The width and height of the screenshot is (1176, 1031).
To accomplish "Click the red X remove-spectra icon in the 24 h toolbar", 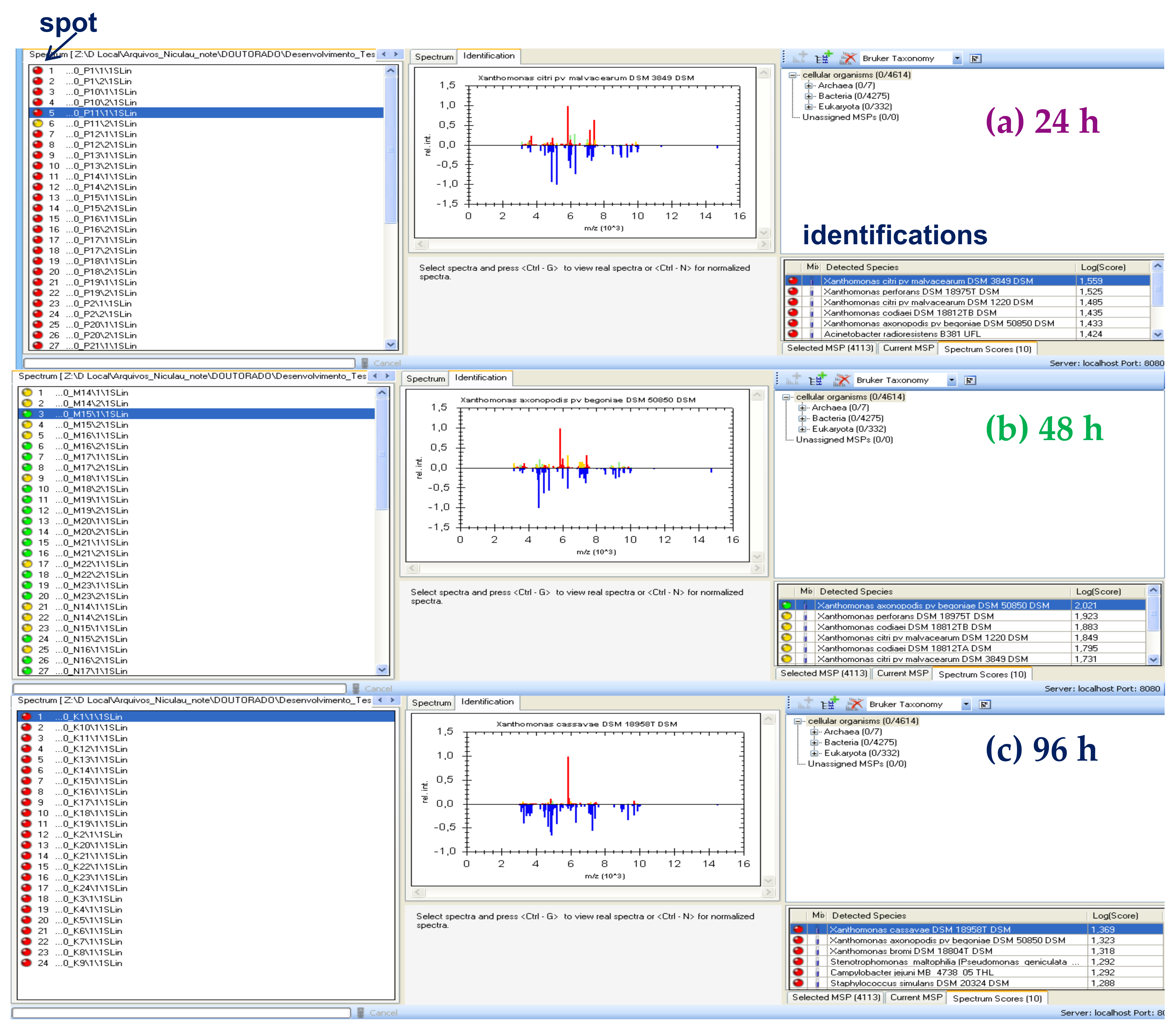I will click(x=848, y=58).
